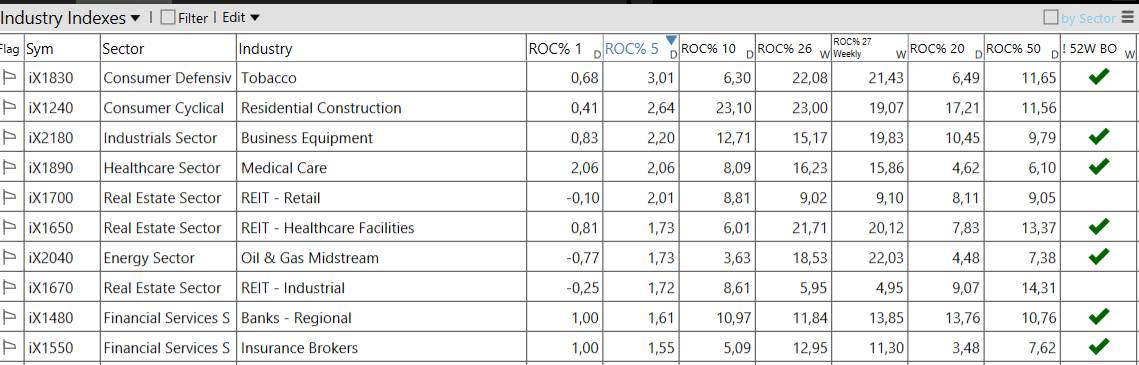Click the by Sector link
This screenshot has height=365, width=1139.
point(1088,18)
